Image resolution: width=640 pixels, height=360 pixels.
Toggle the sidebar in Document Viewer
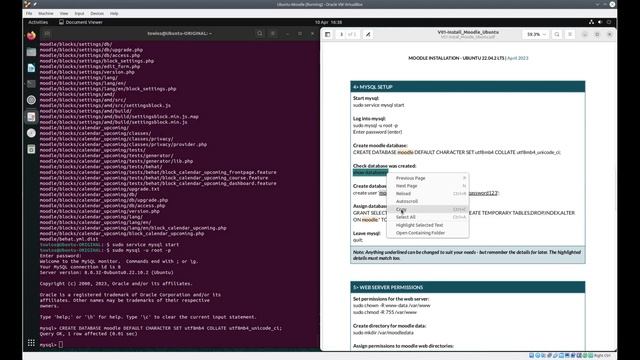327,34
